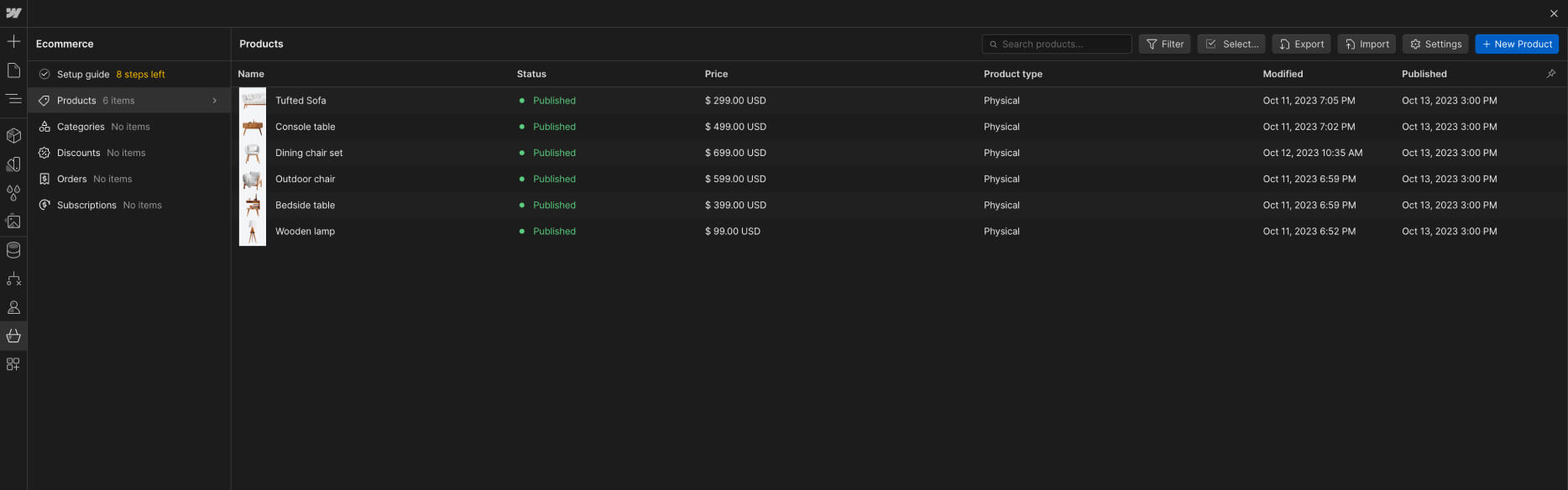The image size is (1568, 490).
Task: Open the Add elements panel
Action: click(13, 41)
